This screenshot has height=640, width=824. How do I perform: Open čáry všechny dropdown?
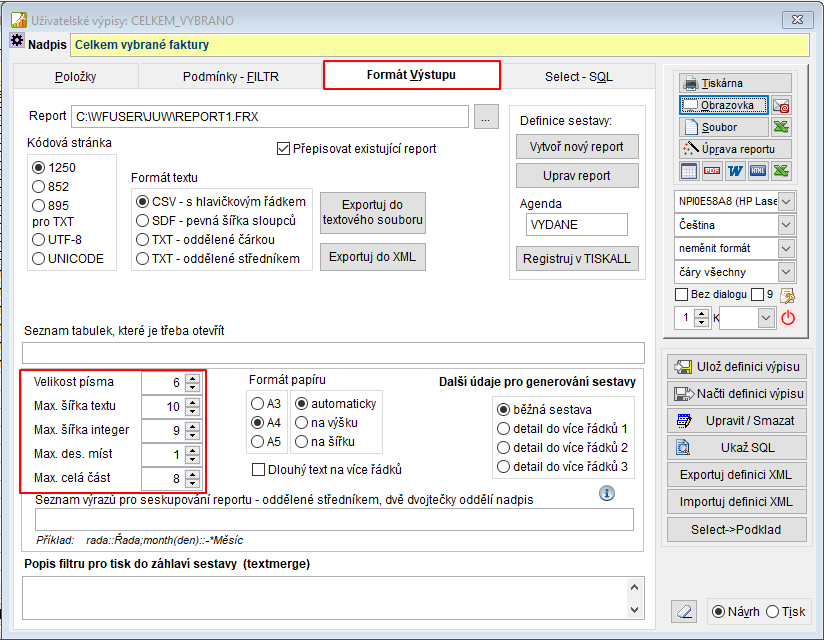click(786, 272)
